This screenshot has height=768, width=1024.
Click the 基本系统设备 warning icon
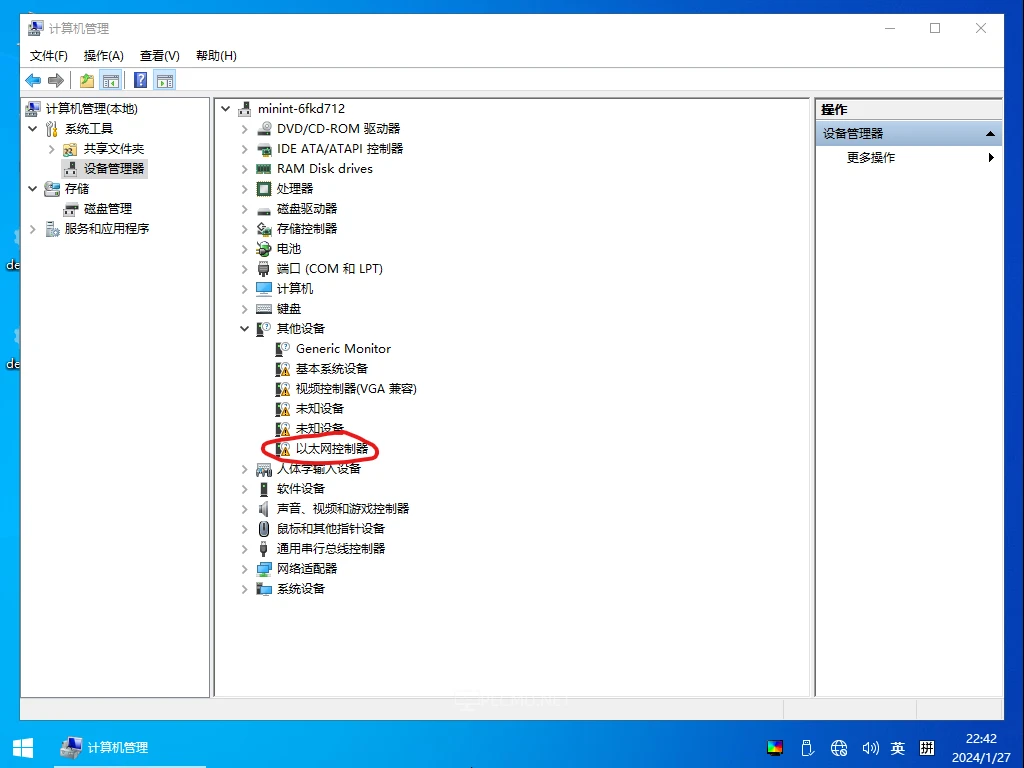pos(283,369)
